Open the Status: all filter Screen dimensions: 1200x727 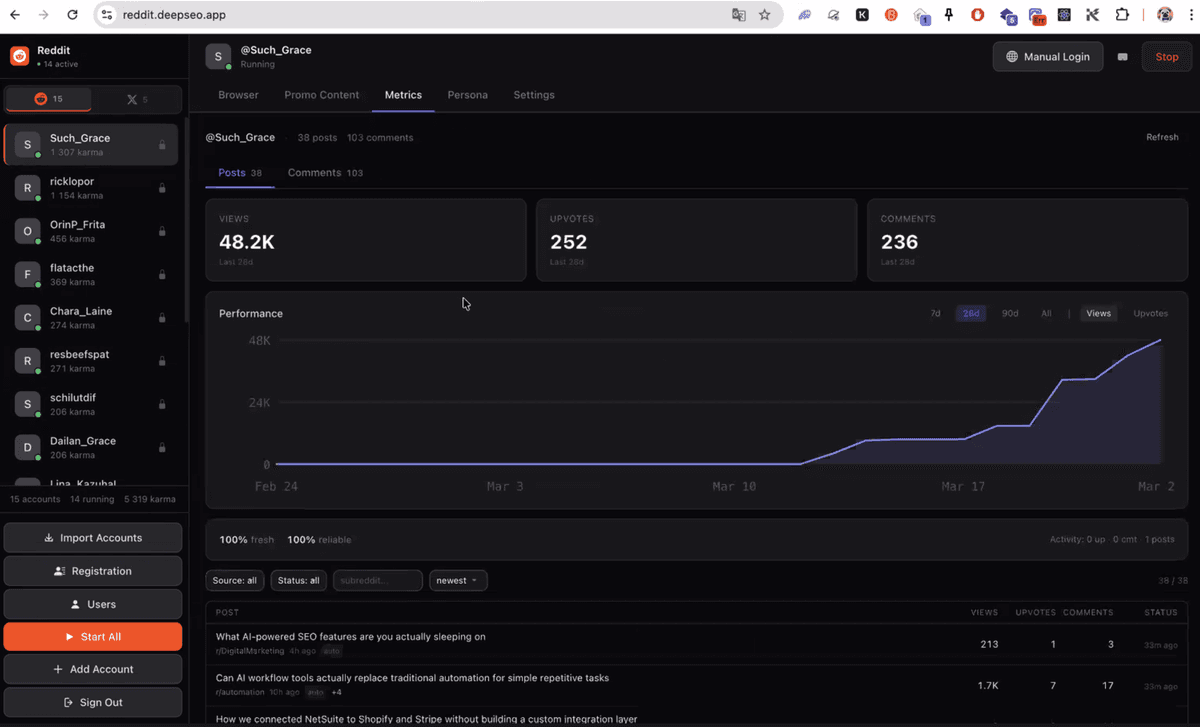pos(299,580)
